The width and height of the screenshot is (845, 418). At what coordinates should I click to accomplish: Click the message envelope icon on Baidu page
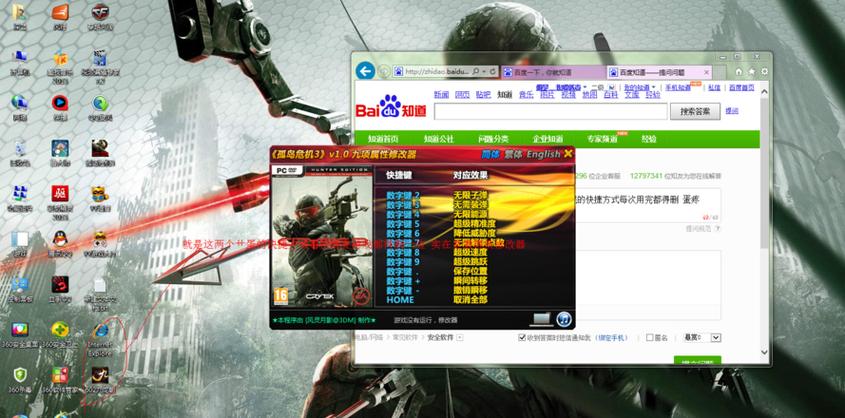tap(611, 87)
